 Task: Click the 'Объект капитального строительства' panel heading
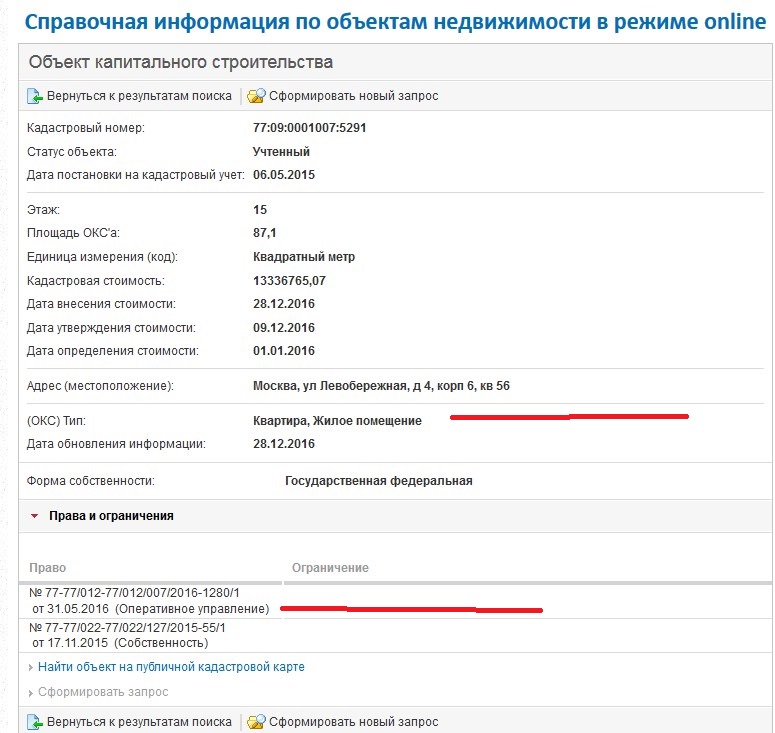point(180,63)
